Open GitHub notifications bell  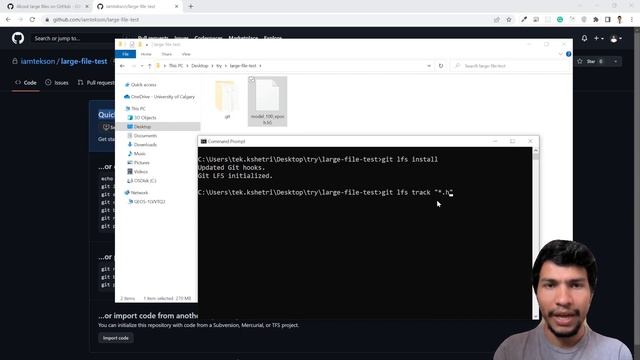(584, 38)
